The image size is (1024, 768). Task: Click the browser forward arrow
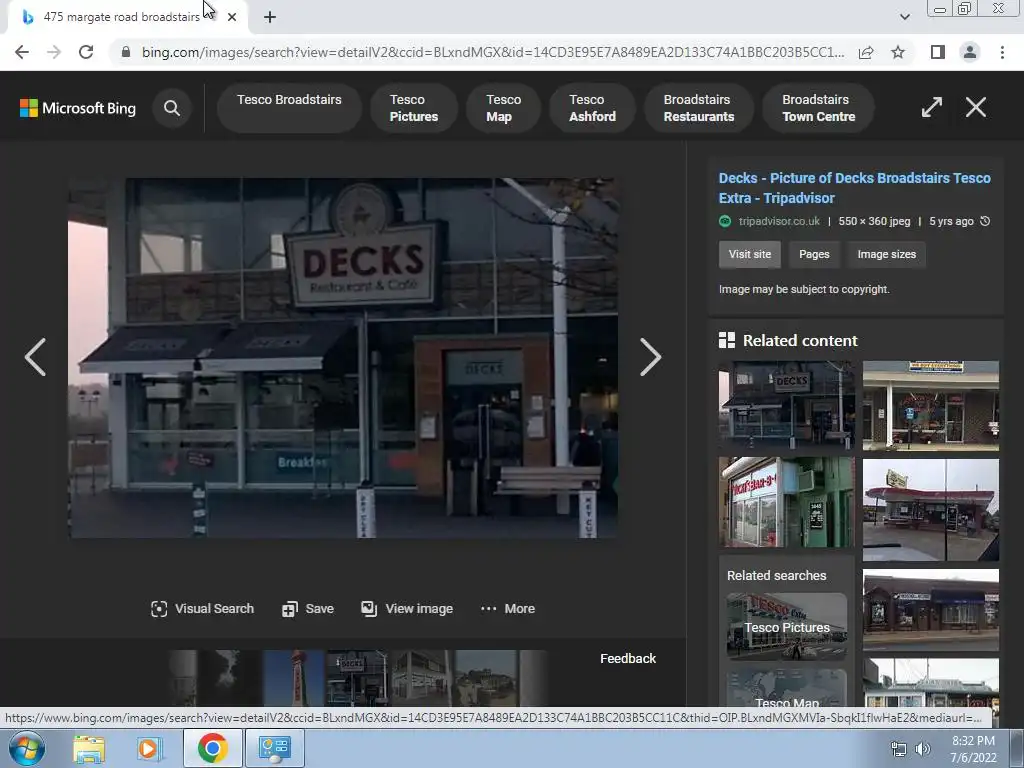(54, 52)
